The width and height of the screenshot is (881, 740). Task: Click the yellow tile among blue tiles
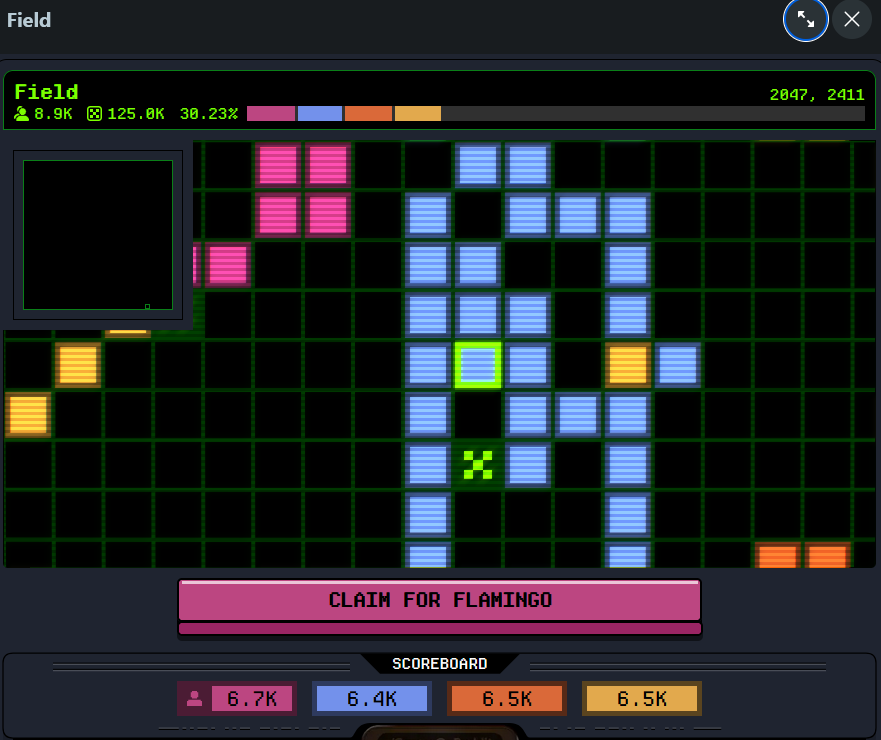click(628, 365)
